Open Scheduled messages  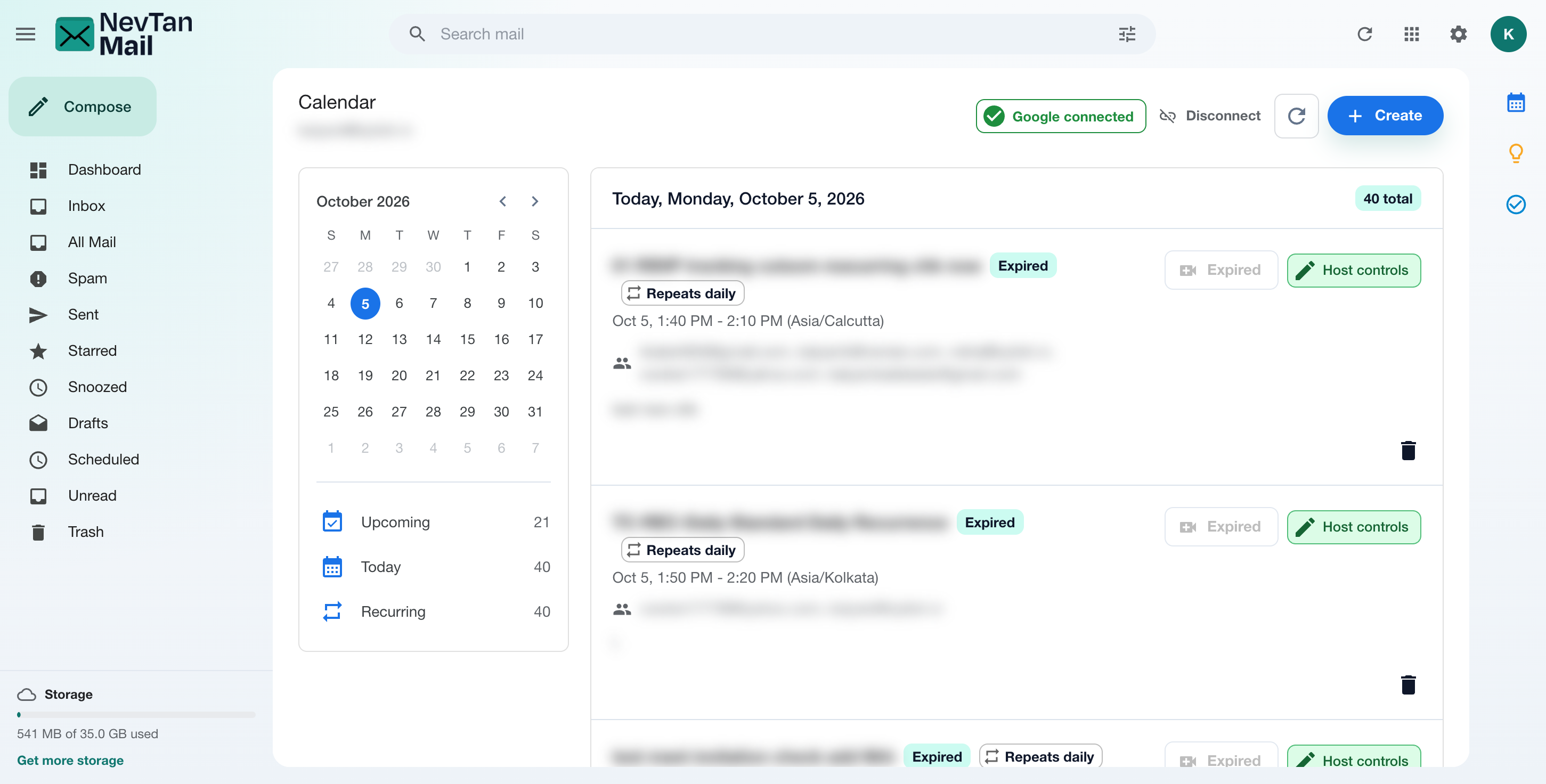(x=103, y=460)
